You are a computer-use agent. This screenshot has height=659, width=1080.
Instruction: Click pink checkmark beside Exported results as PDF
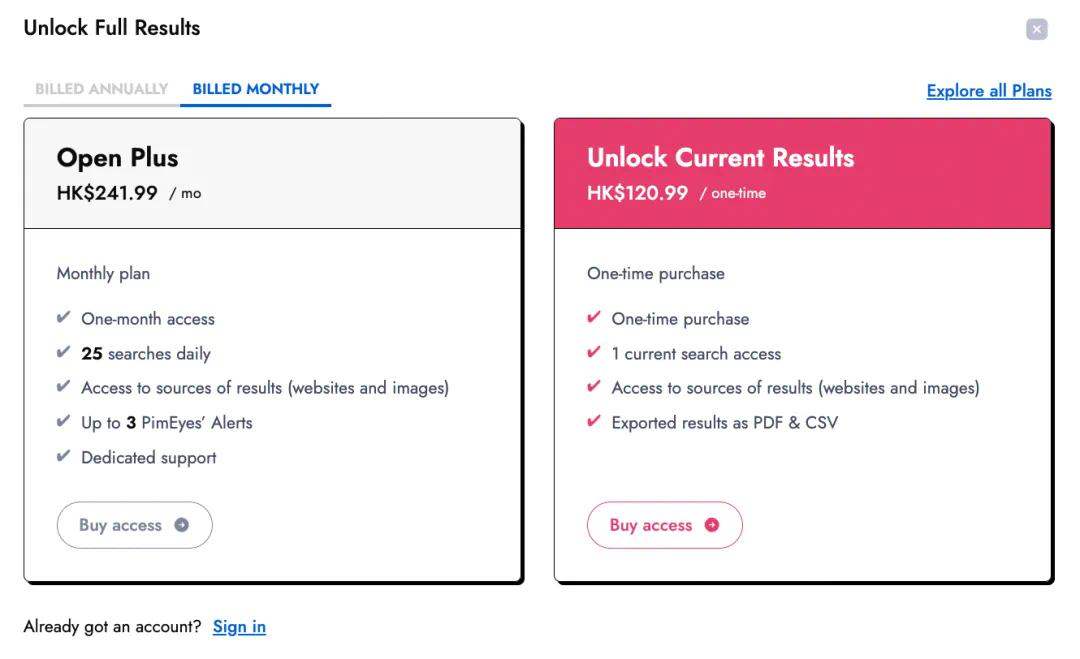tap(594, 422)
